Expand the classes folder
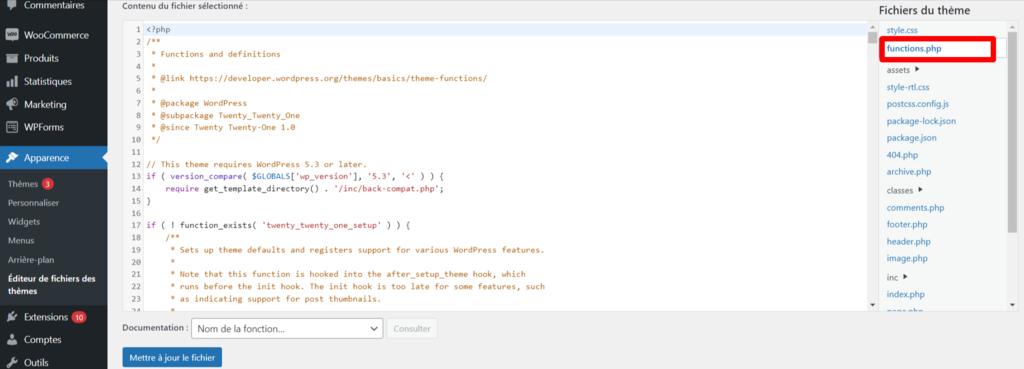This screenshot has height=369, width=1024. [x=904, y=190]
